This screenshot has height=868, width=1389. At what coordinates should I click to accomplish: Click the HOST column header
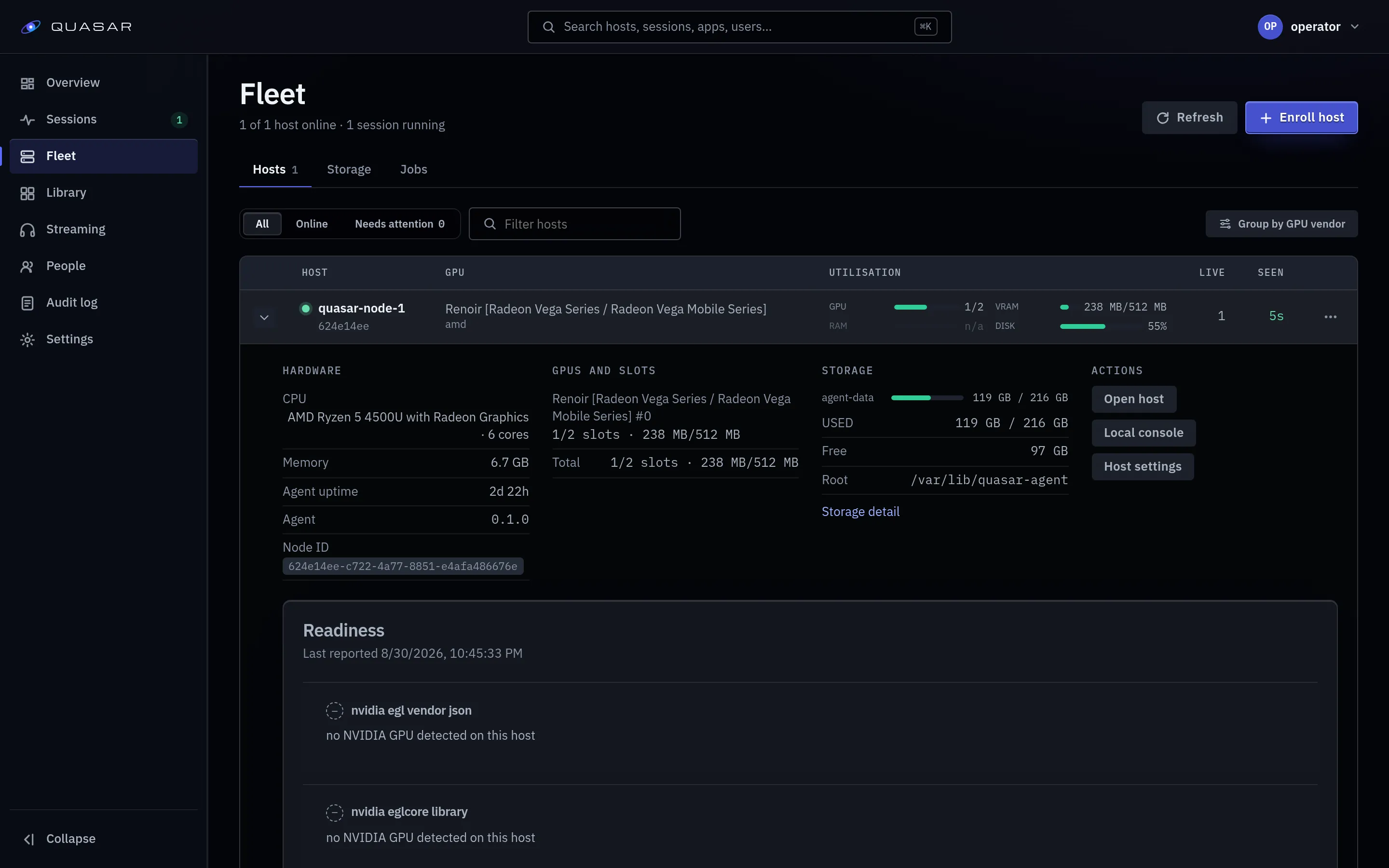coord(314,272)
